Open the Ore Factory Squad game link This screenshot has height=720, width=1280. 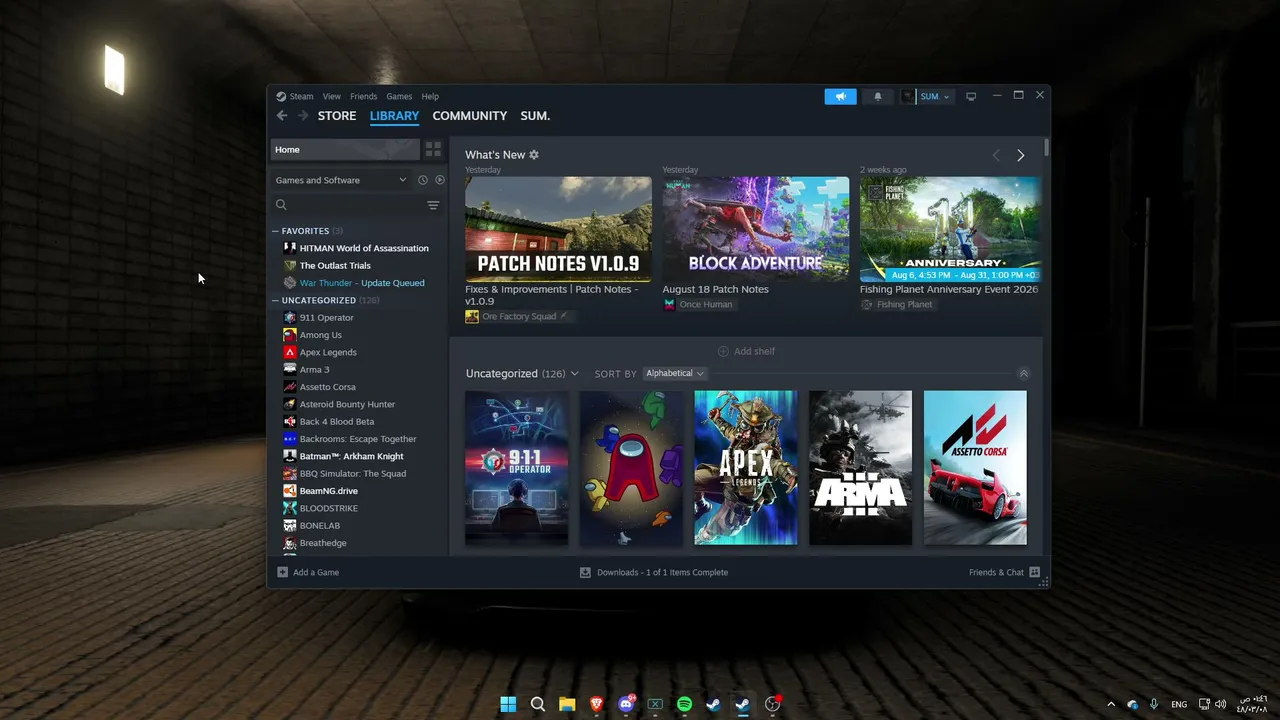tap(519, 316)
